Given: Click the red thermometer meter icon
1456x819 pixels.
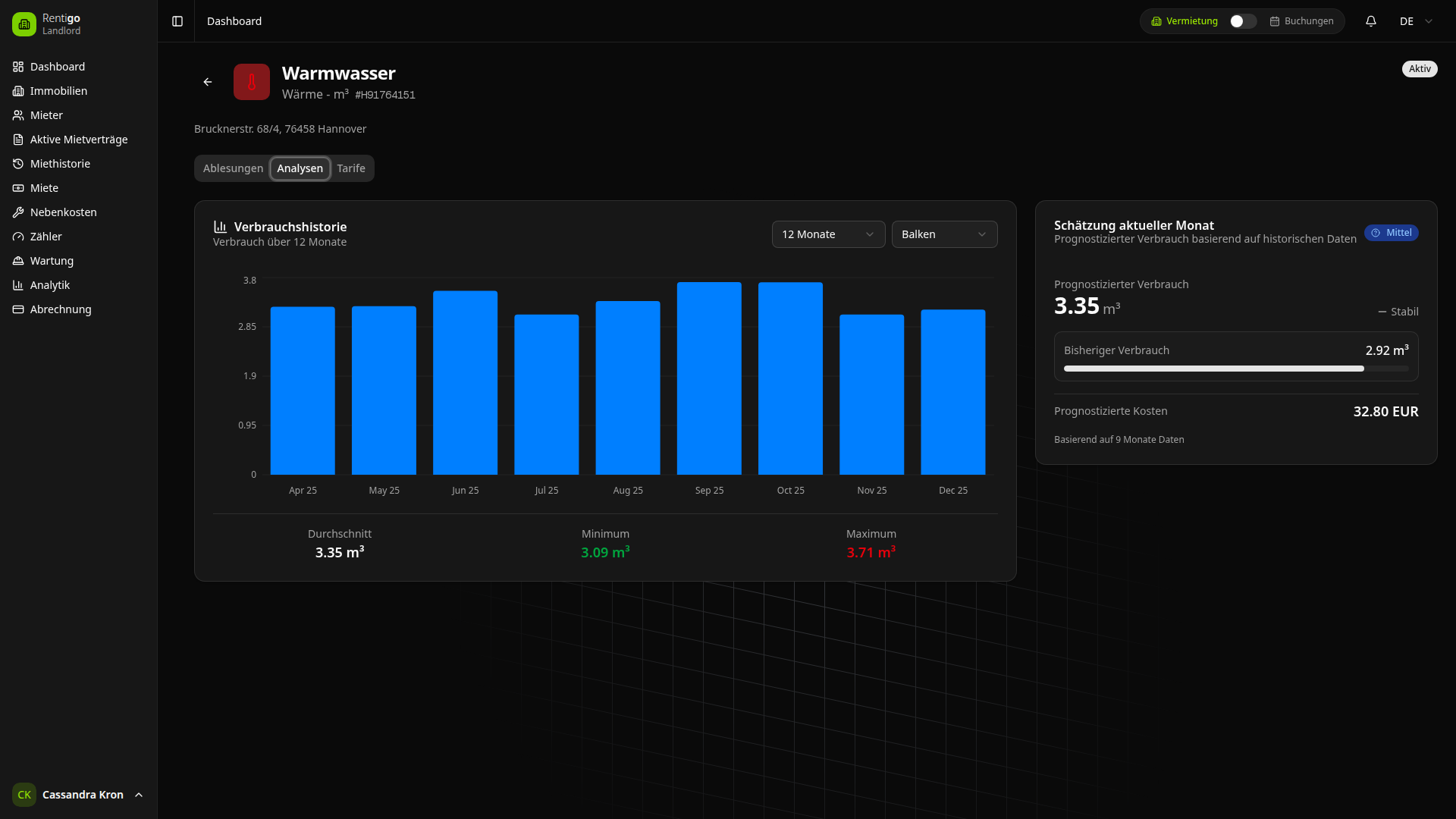Looking at the screenshot, I should 252,82.
